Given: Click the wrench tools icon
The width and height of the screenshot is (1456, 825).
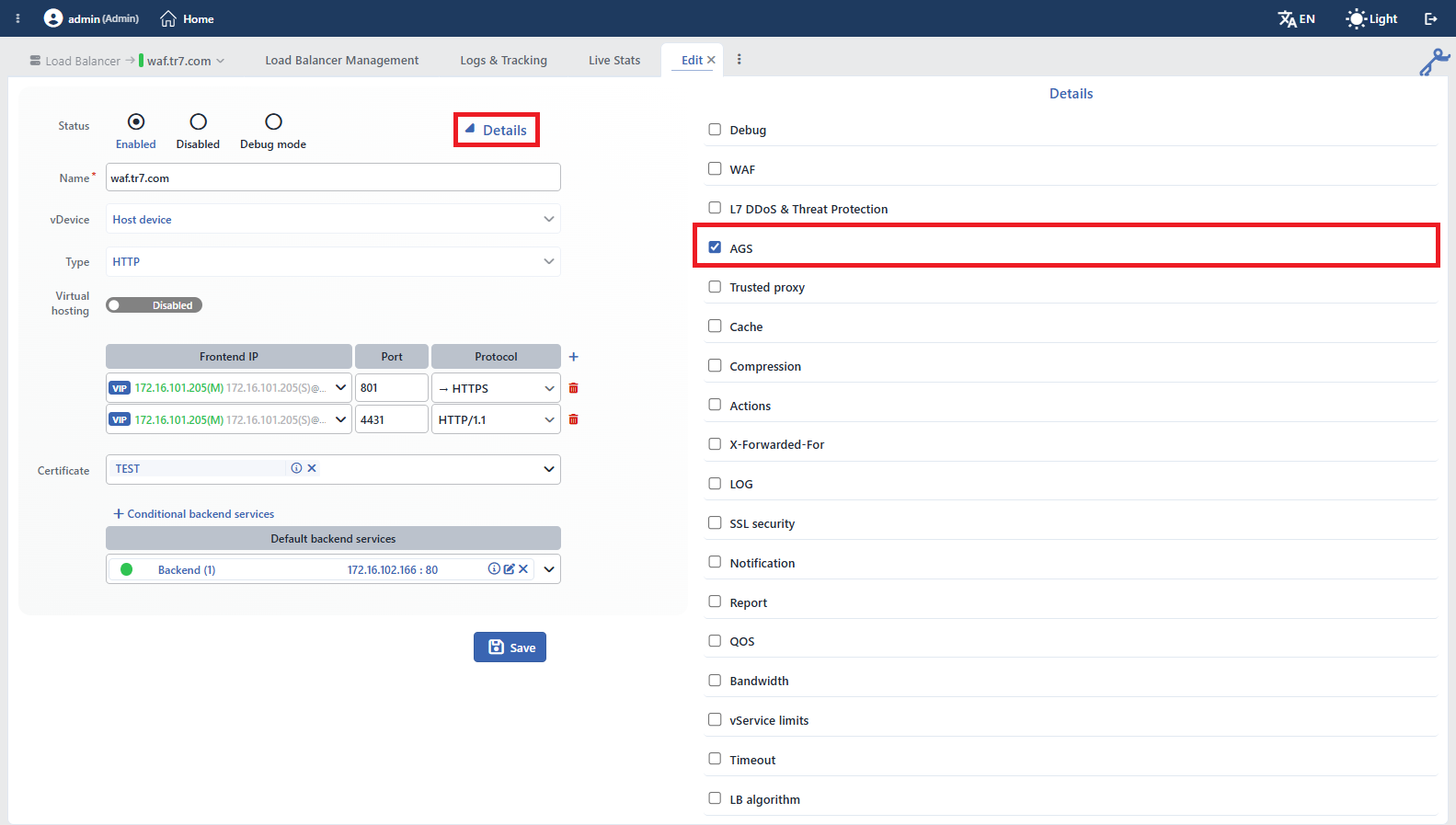Looking at the screenshot, I should click(1434, 62).
